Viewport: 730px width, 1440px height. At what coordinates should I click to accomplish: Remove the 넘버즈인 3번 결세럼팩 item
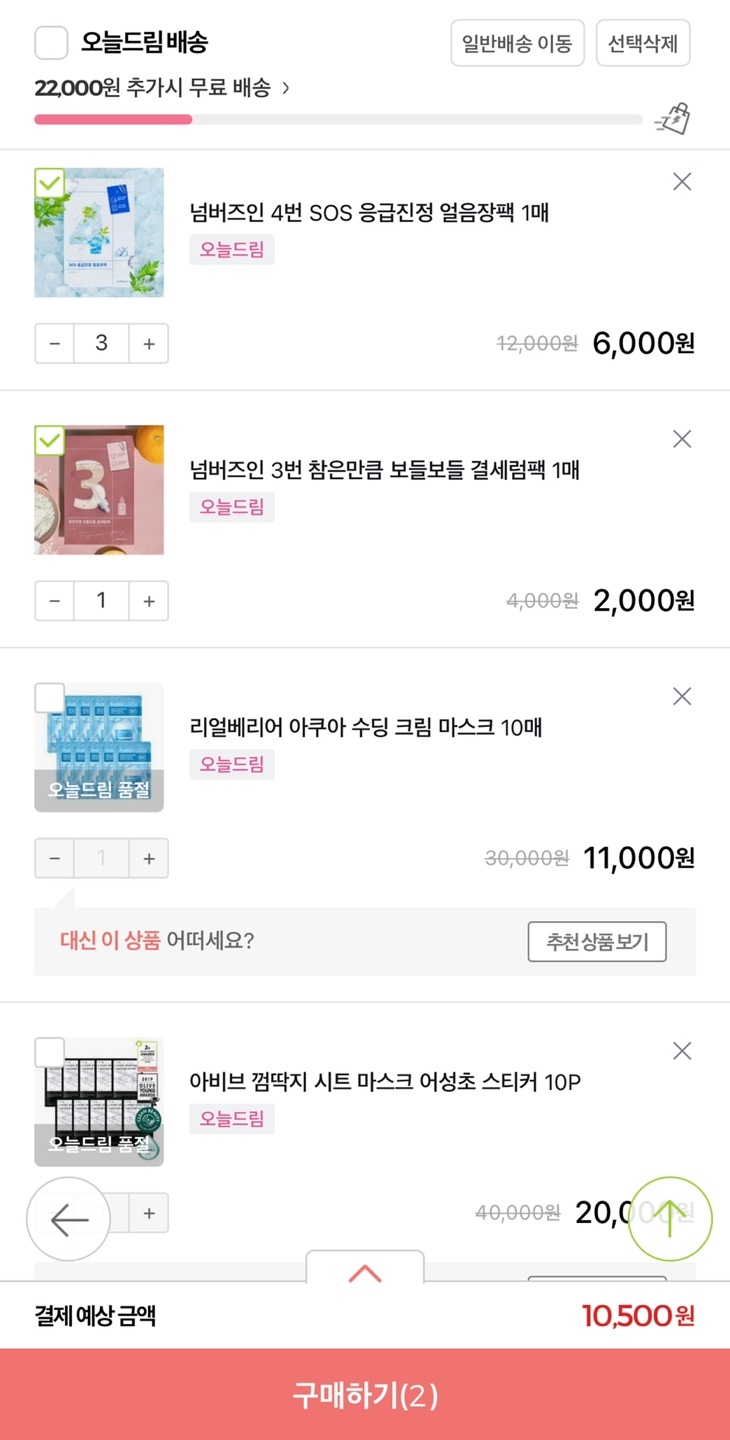click(682, 439)
